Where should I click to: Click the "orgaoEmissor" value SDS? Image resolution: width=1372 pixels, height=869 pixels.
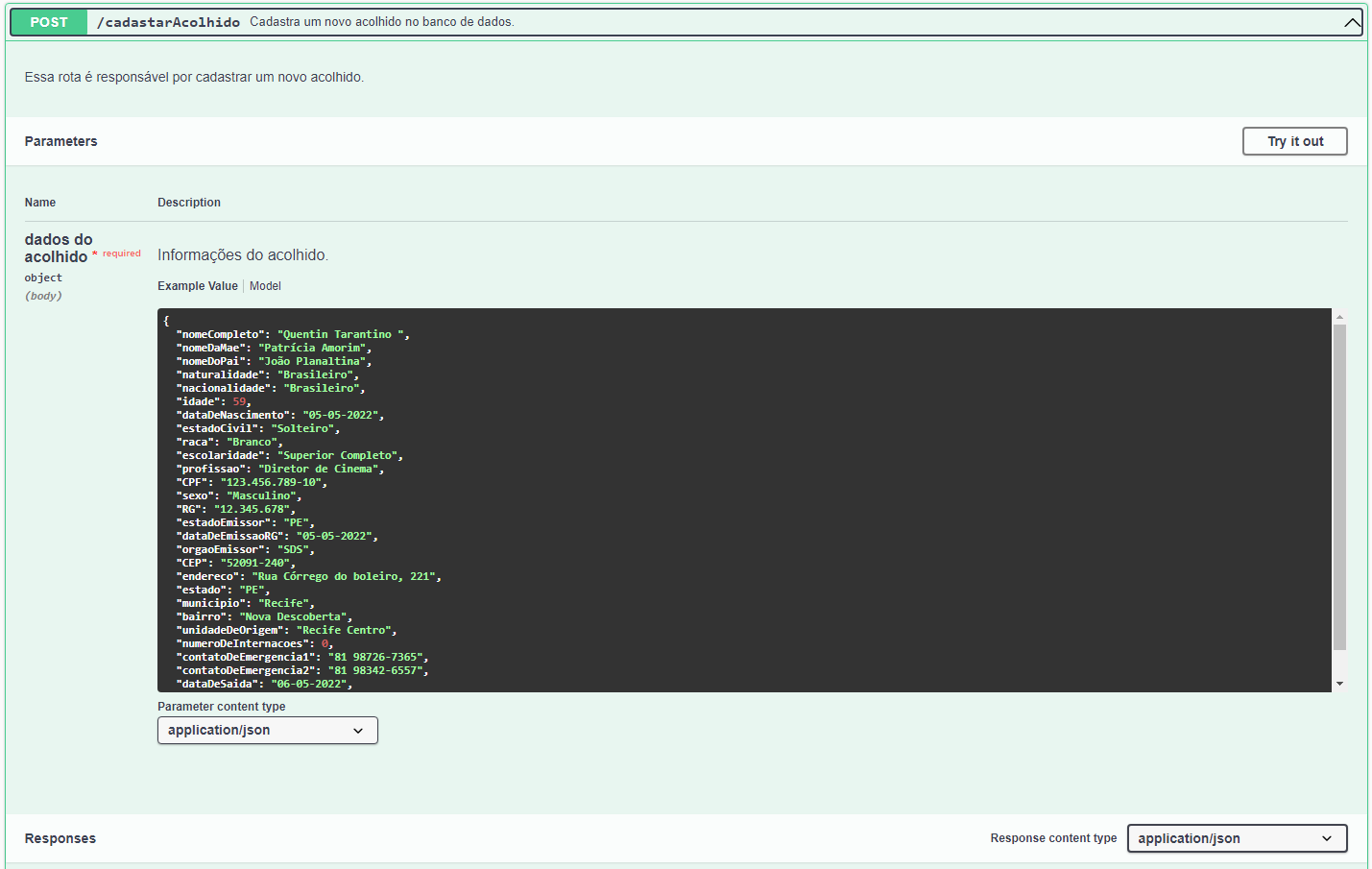pyautogui.click(x=293, y=549)
